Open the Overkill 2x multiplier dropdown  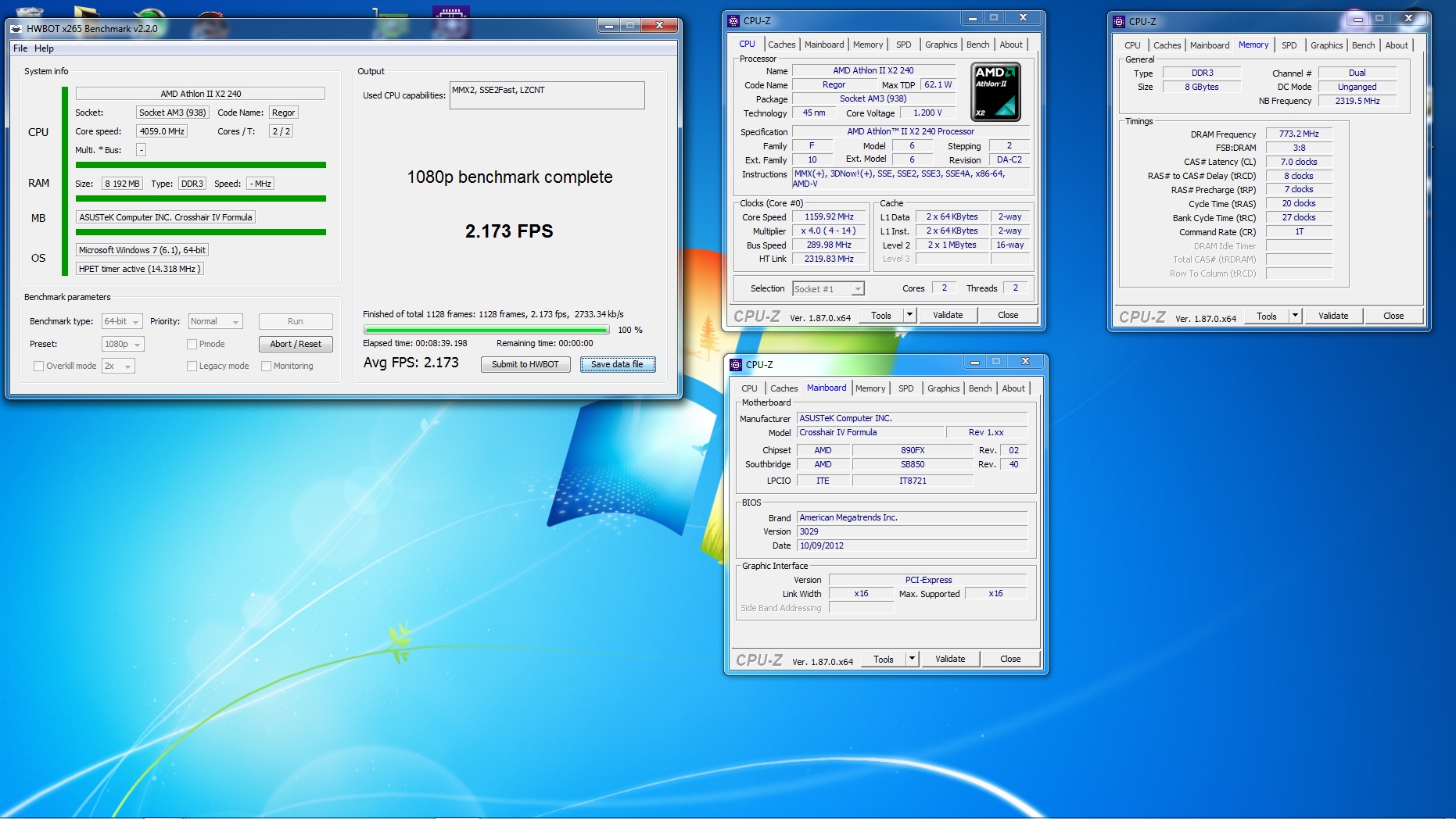coord(118,367)
